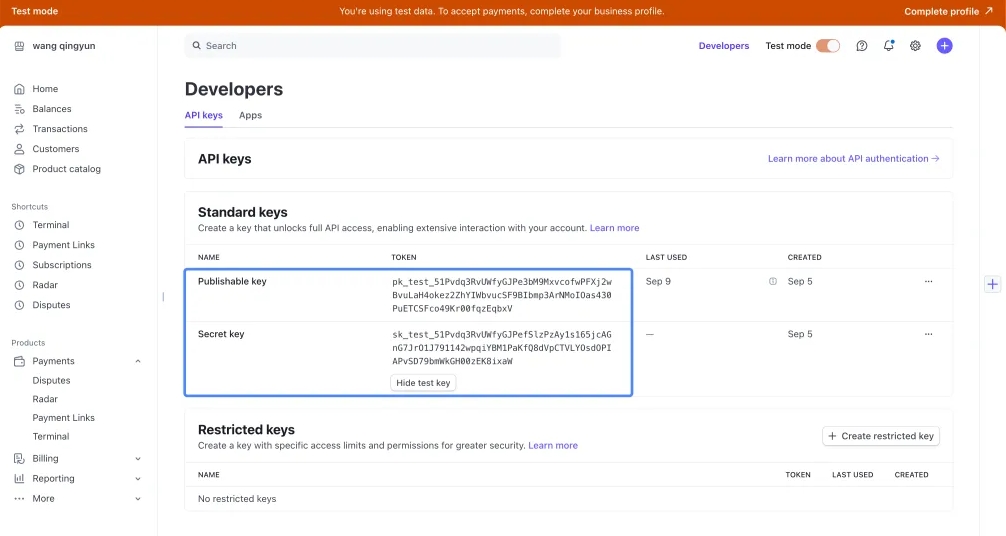This screenshot has height=536, width=1006.
Task: Click the Balances icon in sidebar
Action: [19, 109]
